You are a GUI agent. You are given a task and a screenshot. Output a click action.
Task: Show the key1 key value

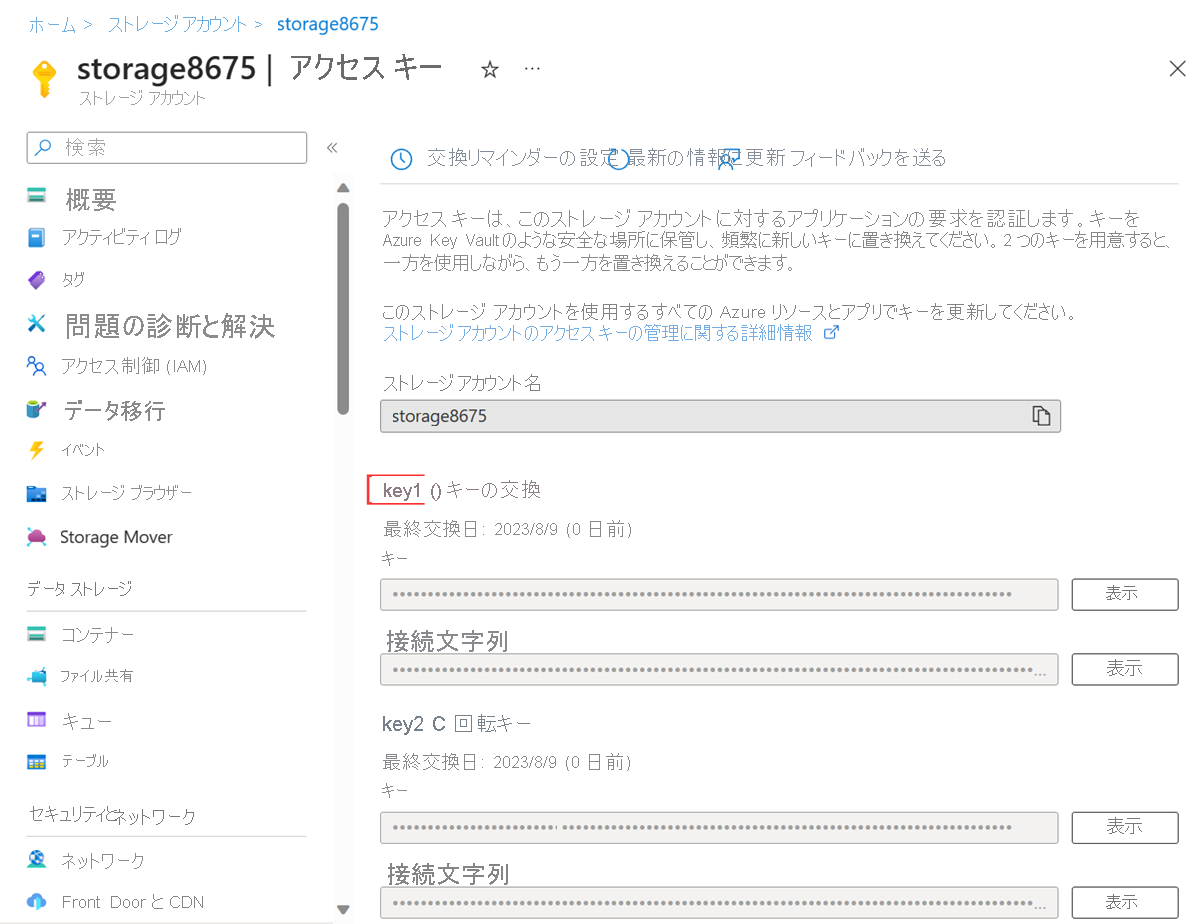pos(1125,593)
